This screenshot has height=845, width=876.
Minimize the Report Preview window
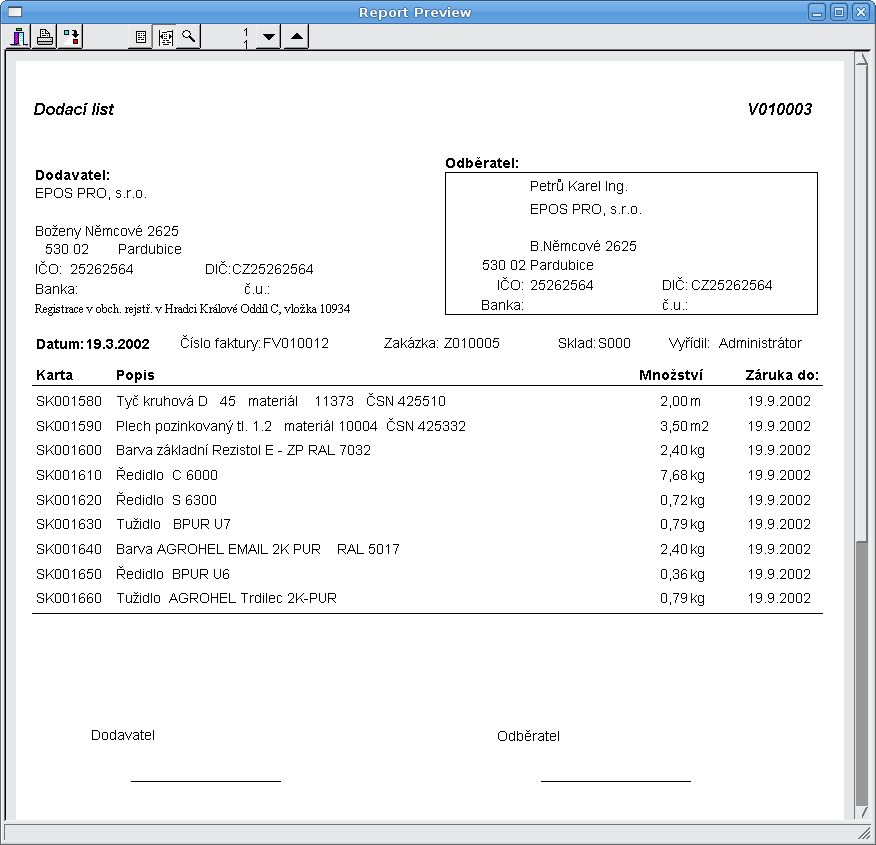817,12
